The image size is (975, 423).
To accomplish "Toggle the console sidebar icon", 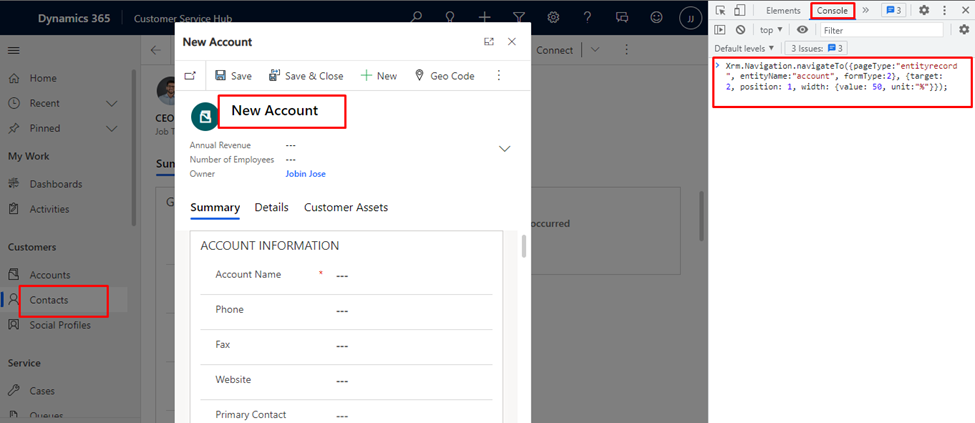I will [x=720, y=30].
